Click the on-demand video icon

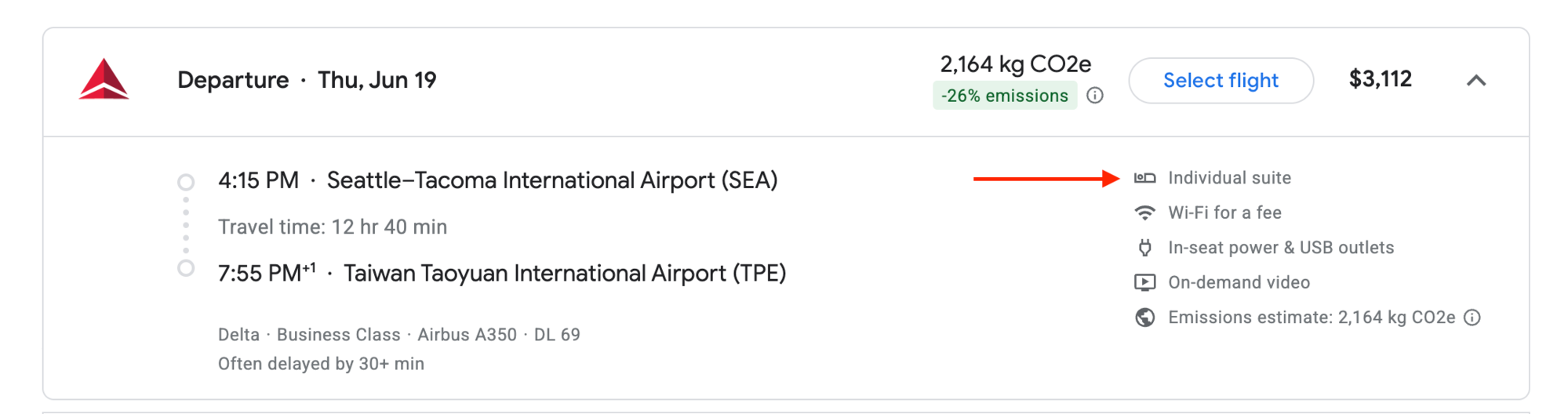click(1144, 282)
